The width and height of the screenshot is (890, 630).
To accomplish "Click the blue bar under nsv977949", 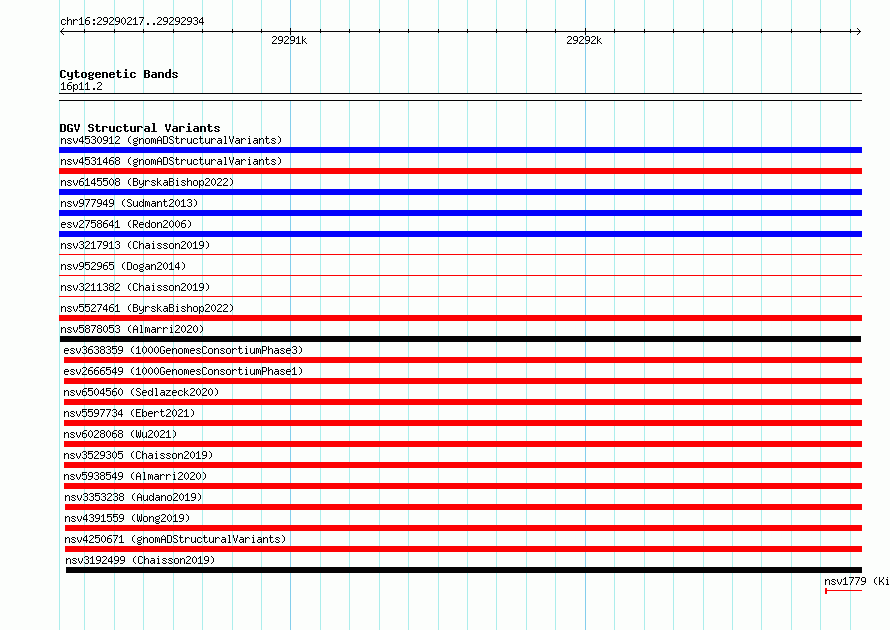I will [x=460, y=213].
